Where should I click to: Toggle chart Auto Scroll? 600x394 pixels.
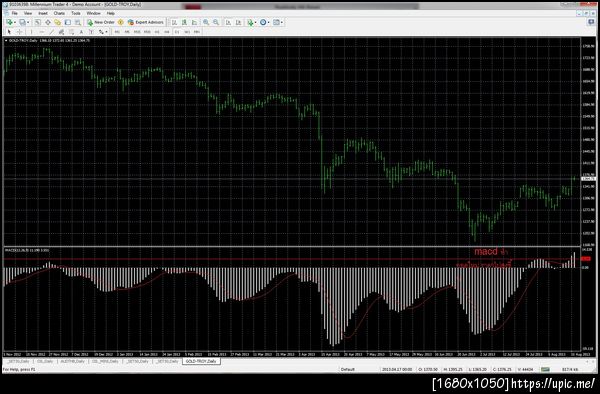[x=228, y=23]
